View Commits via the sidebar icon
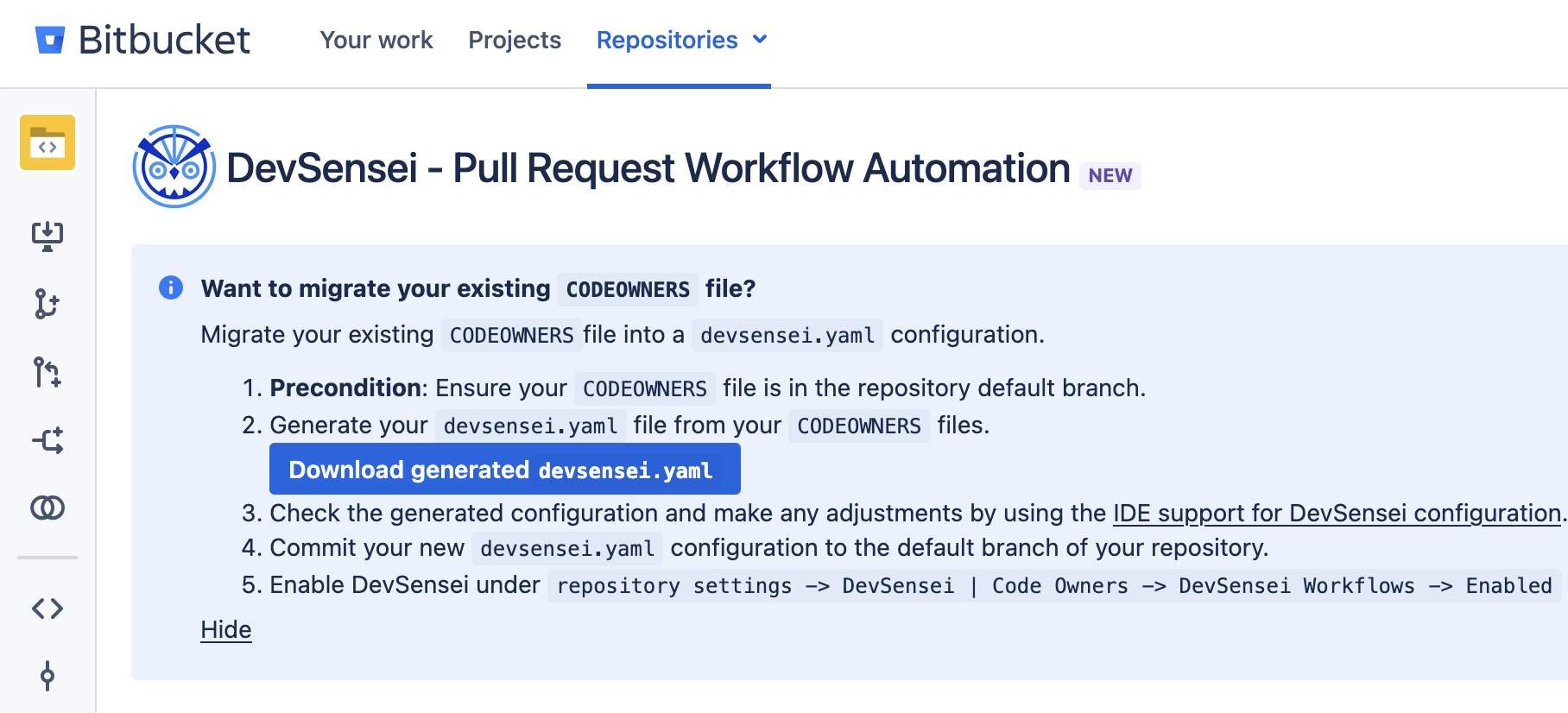This screenshot has height=713, width=1568. coord(47,675)
